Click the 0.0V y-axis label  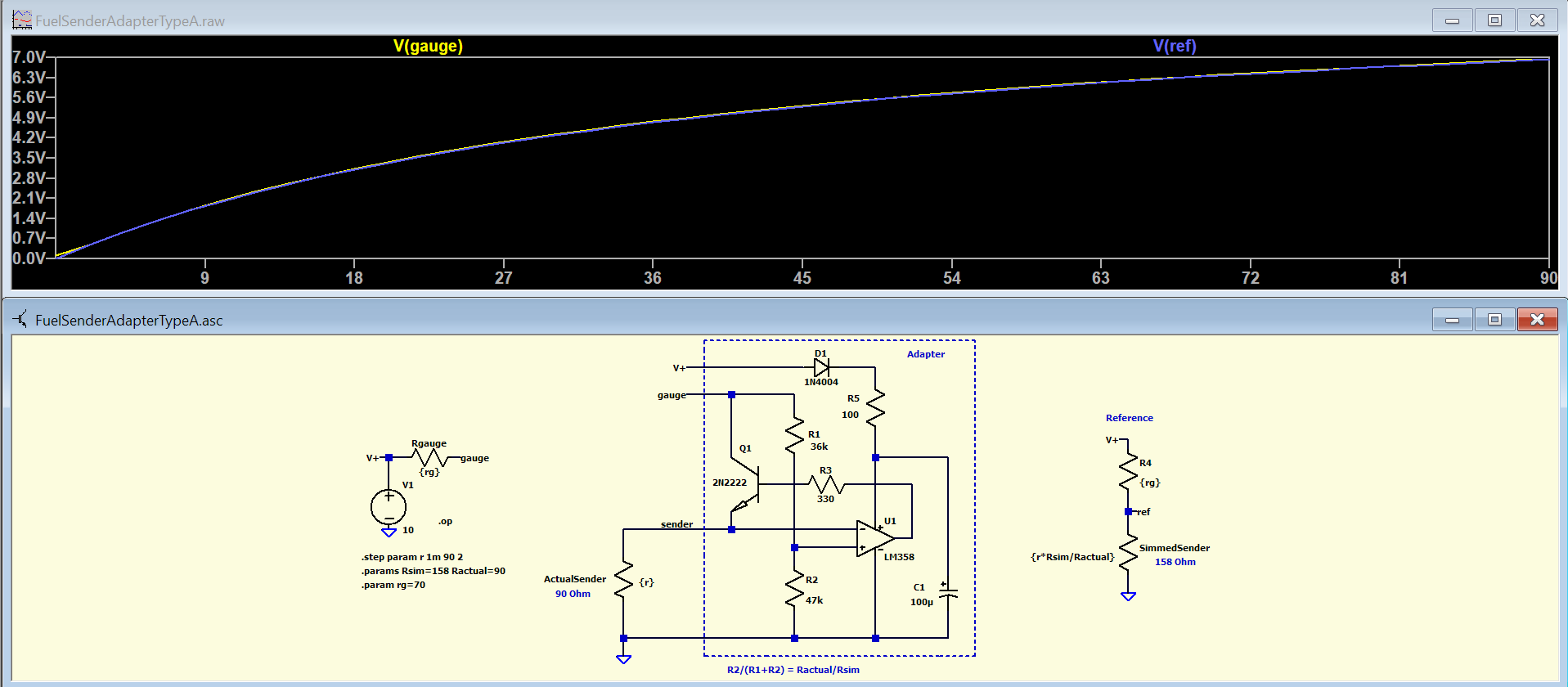(29, 258)
